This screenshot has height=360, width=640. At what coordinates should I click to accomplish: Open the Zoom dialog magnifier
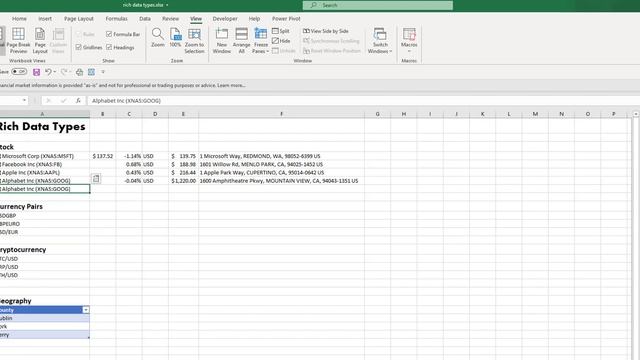point(158,38)
